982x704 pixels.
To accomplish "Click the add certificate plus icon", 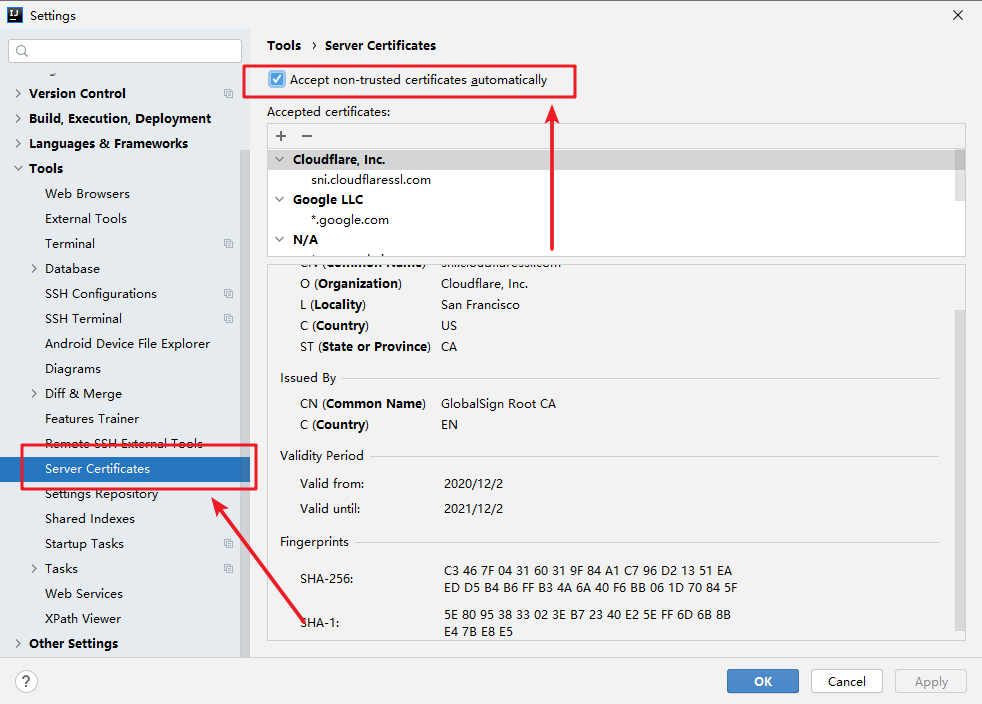I will click(281, 136).
